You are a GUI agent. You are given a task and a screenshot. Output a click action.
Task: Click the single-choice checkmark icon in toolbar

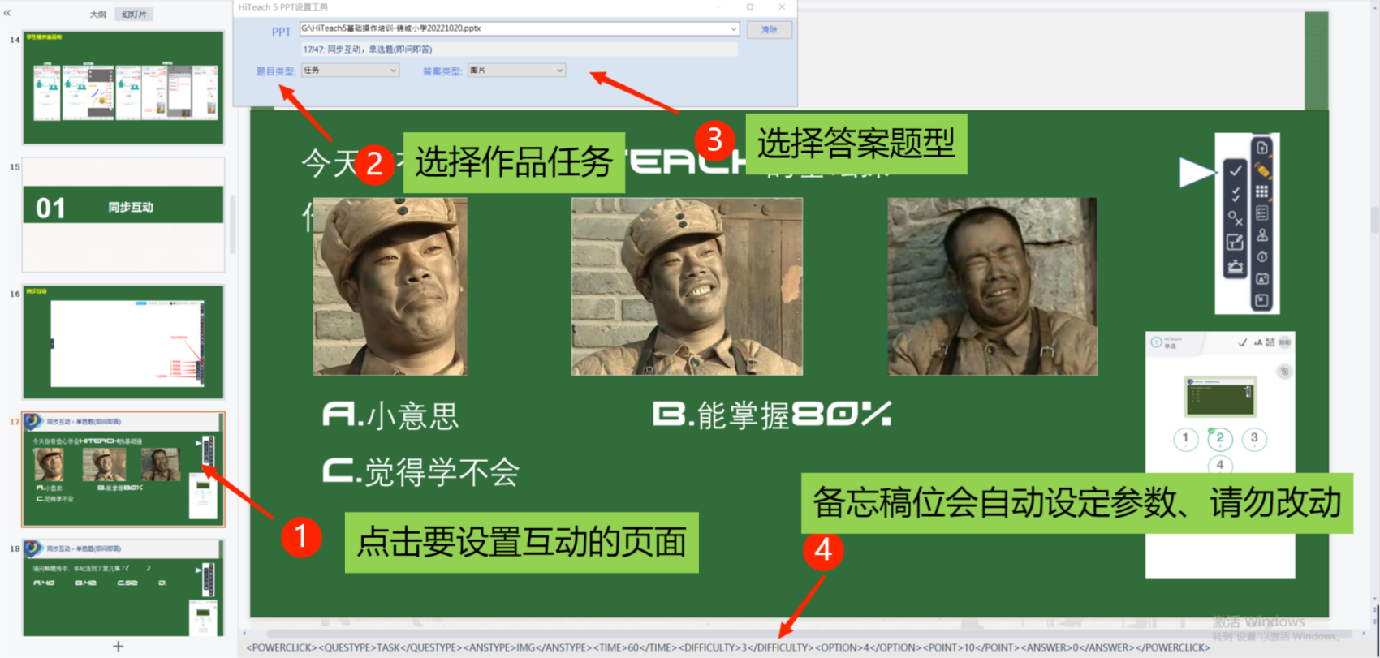tap(1235, 172)
